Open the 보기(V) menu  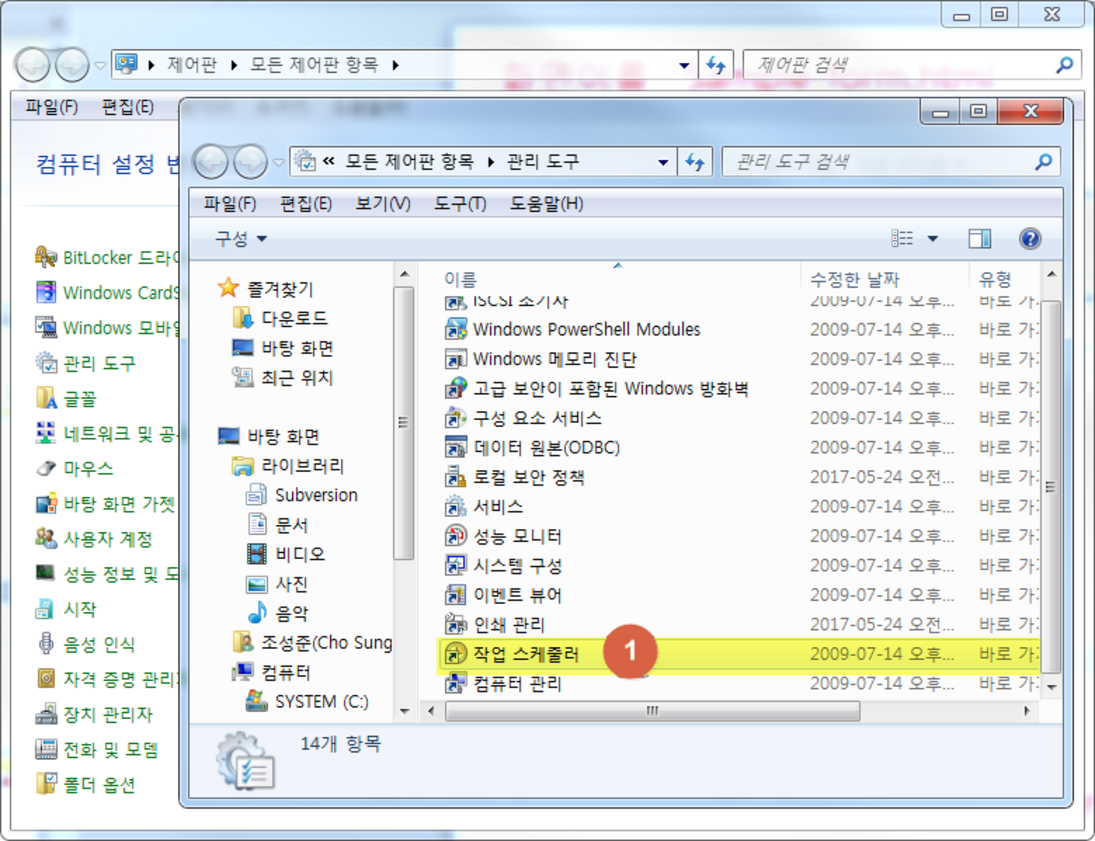(382, 204)
